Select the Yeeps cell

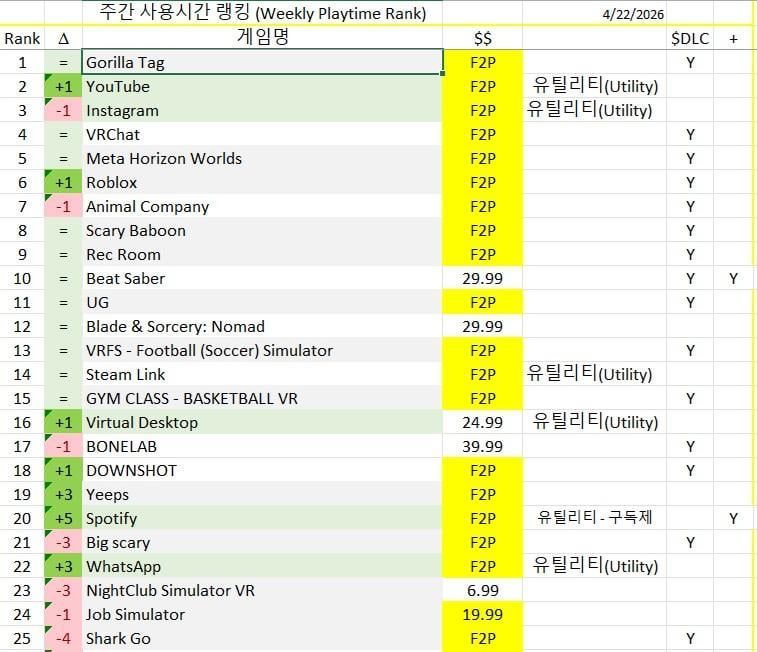click(262, 495)
